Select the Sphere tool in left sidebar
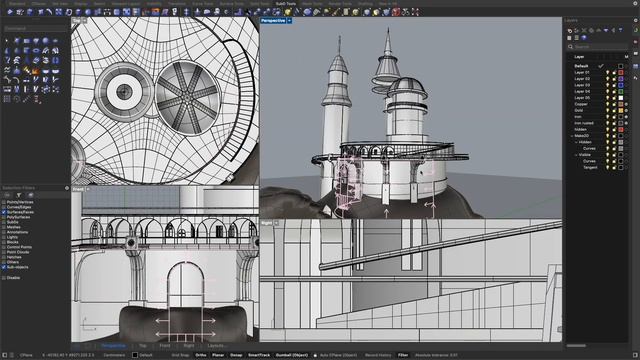 [x=45, y=41]
